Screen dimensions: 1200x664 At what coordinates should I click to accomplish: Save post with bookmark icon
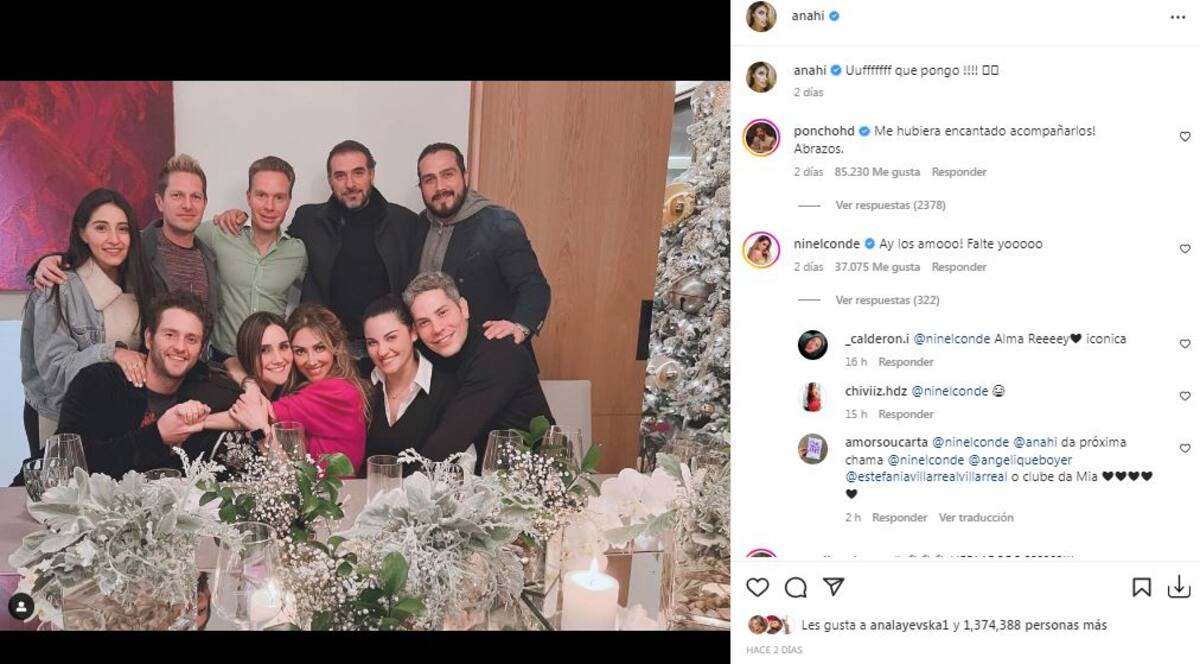coord(1141,587)
